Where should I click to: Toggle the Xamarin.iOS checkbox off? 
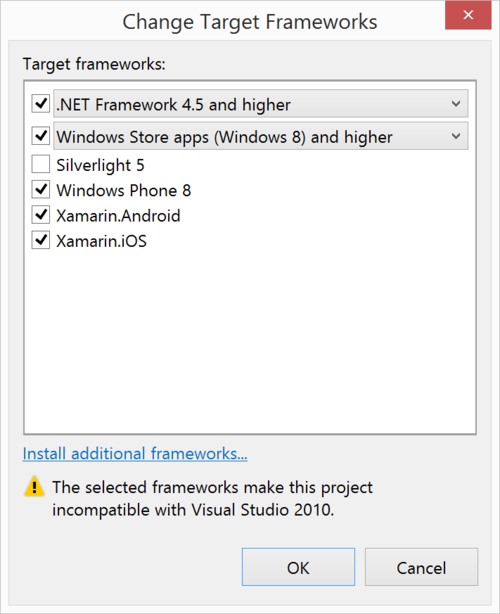click(41, 240)
